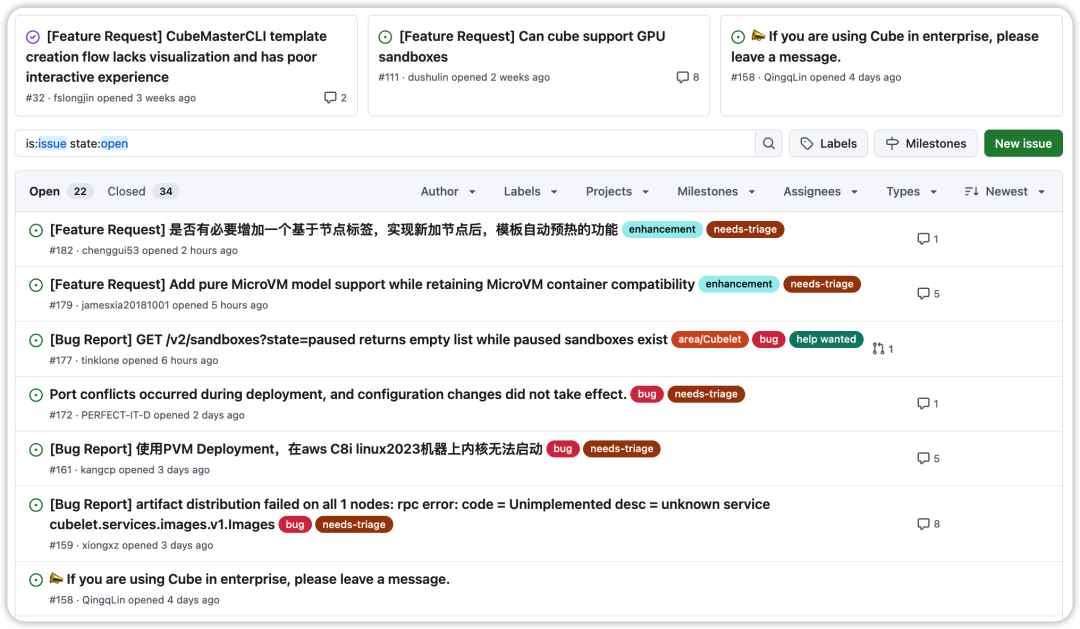Click open status icon on pinned GPU sandboxes card
The height and width of the screenshot is (629, 1080).
(386, 37)
